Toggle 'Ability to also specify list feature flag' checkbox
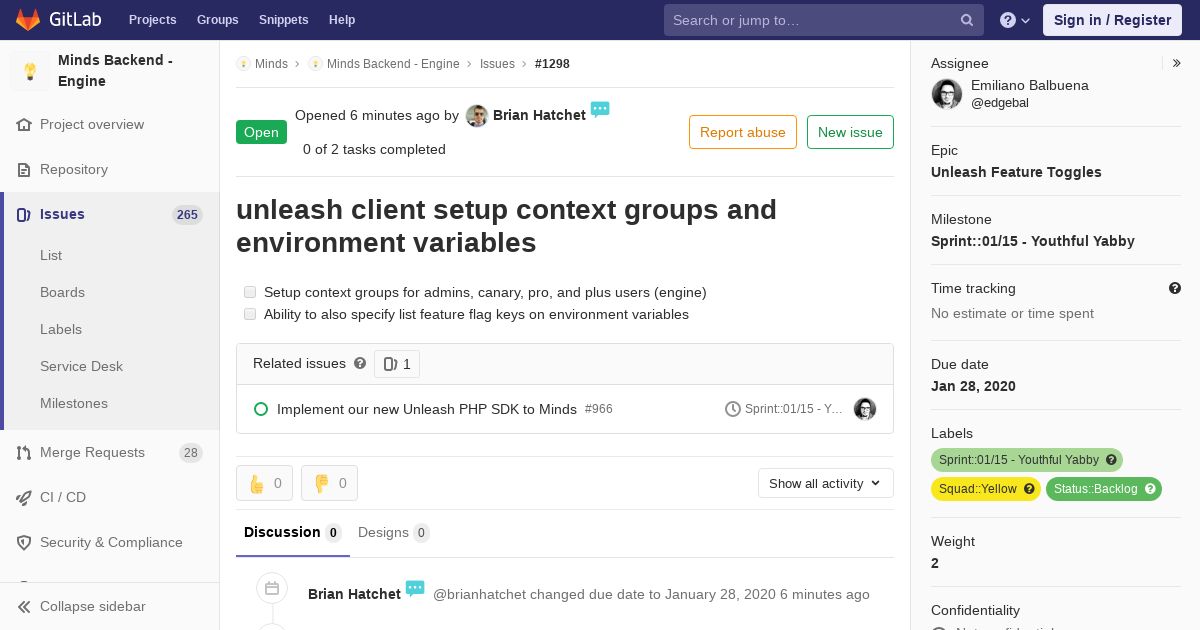 [x=250, y=314]
